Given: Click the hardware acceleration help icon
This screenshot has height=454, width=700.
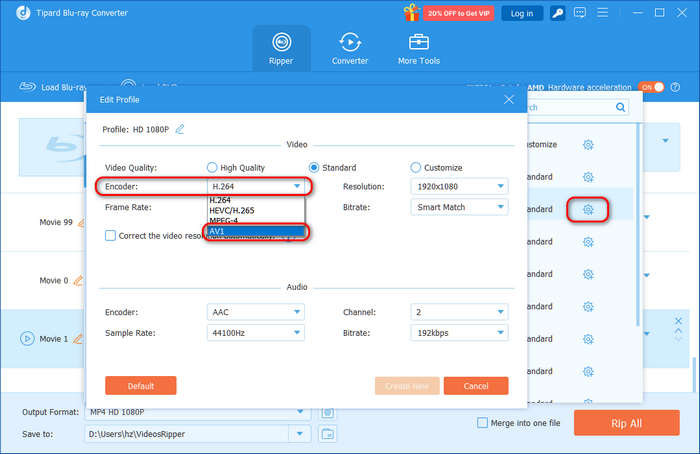Looking at the screenshot, I should pyautogui.click(x=675, y=87).
